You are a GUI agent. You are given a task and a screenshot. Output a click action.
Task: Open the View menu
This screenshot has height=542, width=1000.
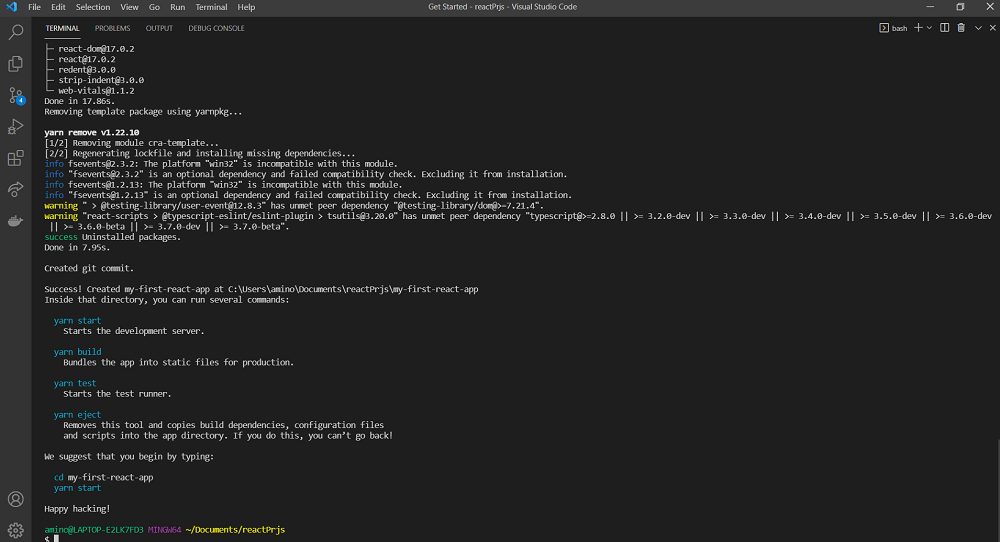pyautogui.click(x=129, y=7)
